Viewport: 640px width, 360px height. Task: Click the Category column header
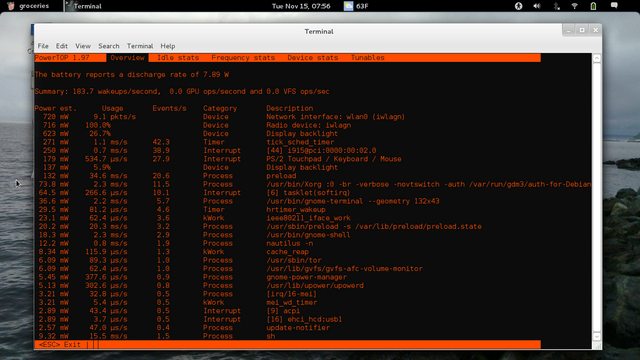pyautogui.click(x=220, y=108)
